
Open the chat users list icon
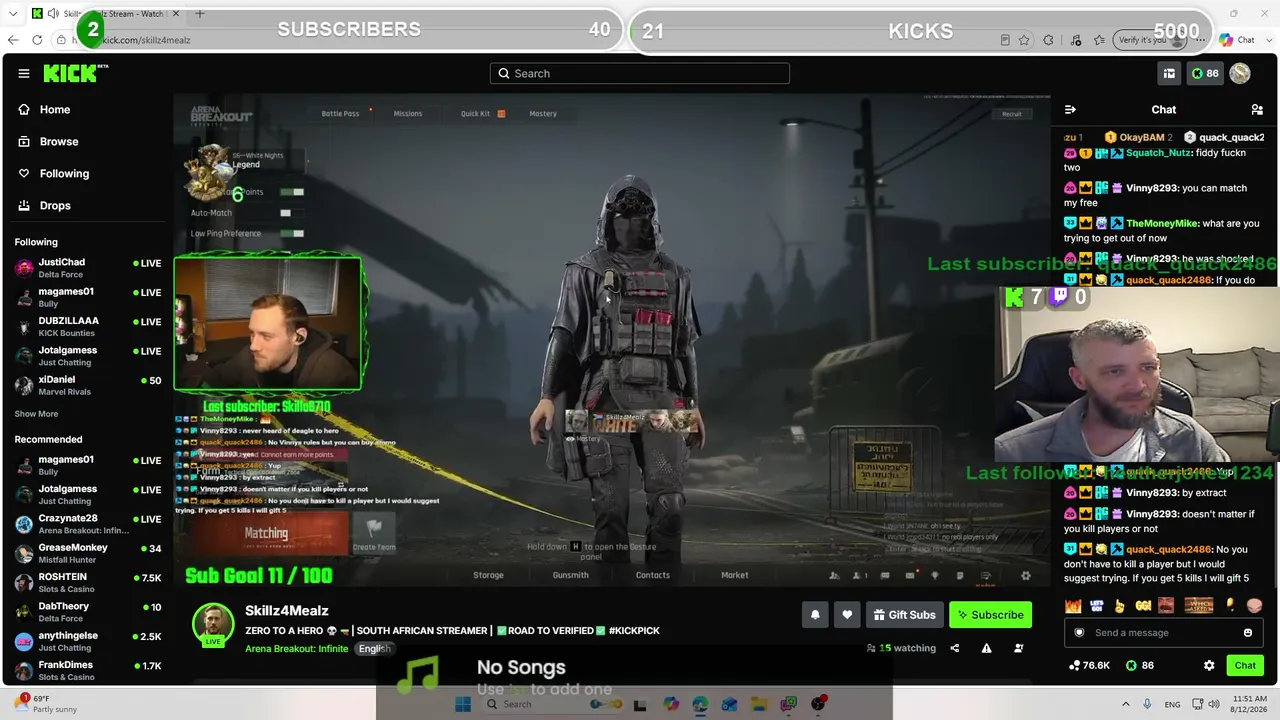tap(1257, 109)
